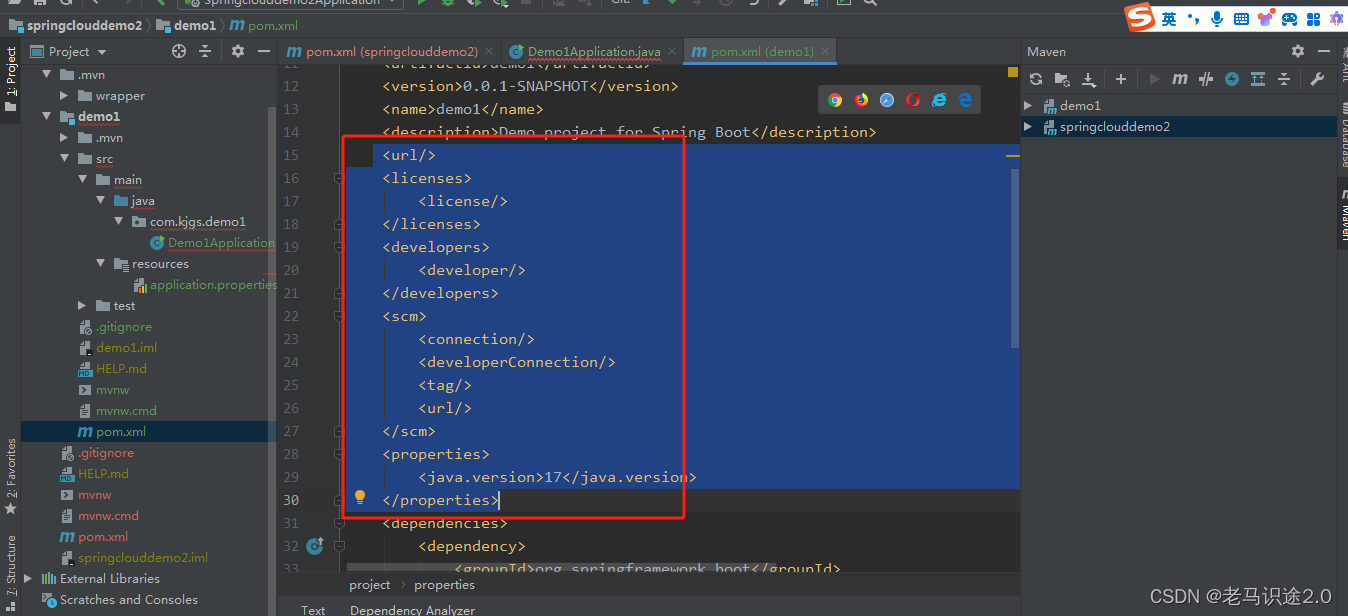The image size is (1348, 616).
Task: Click the yellow lightbulb intention icon
Action: [360, 497]
